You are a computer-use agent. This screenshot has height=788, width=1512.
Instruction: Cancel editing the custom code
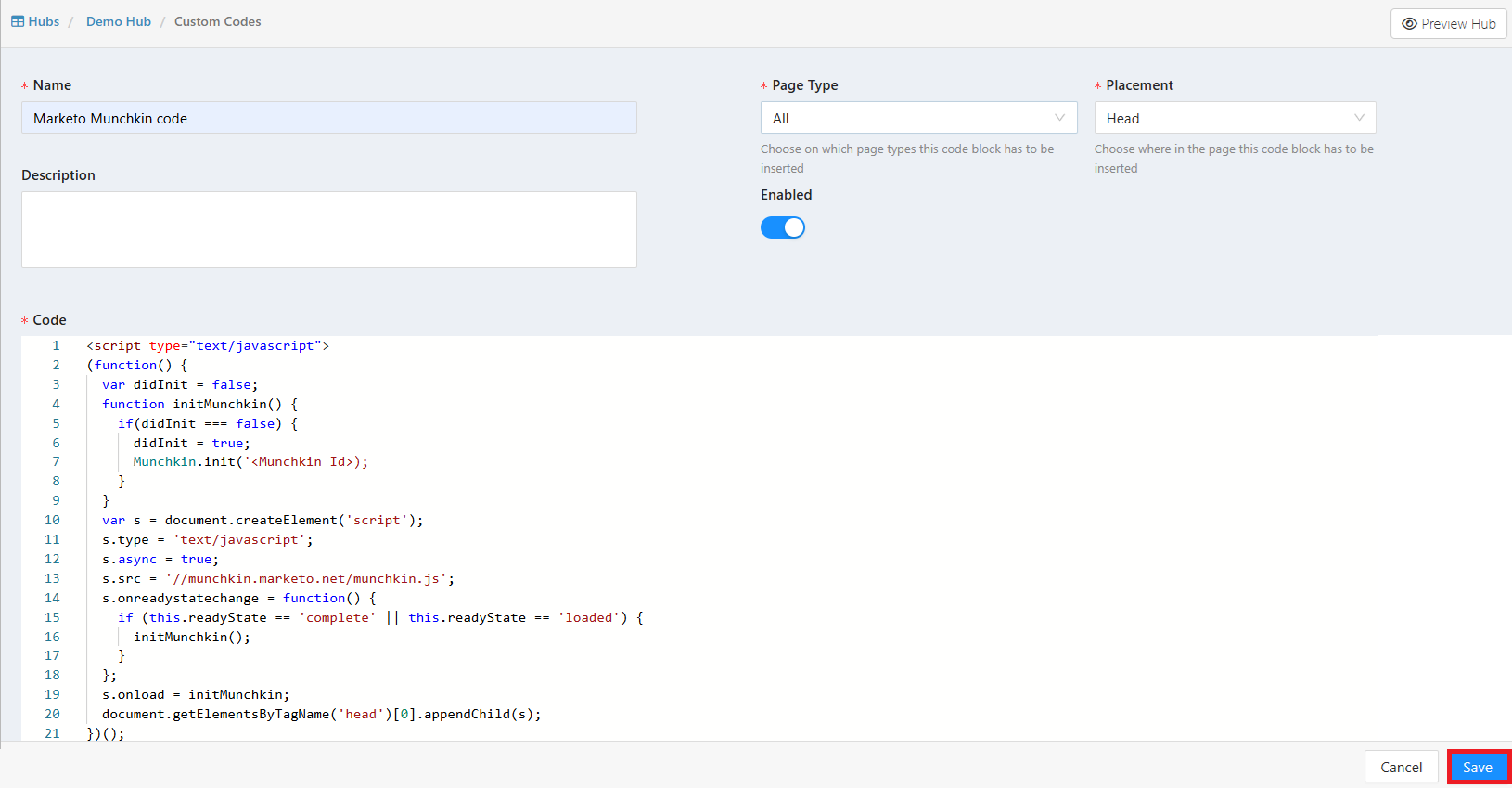click(1401, 767)
